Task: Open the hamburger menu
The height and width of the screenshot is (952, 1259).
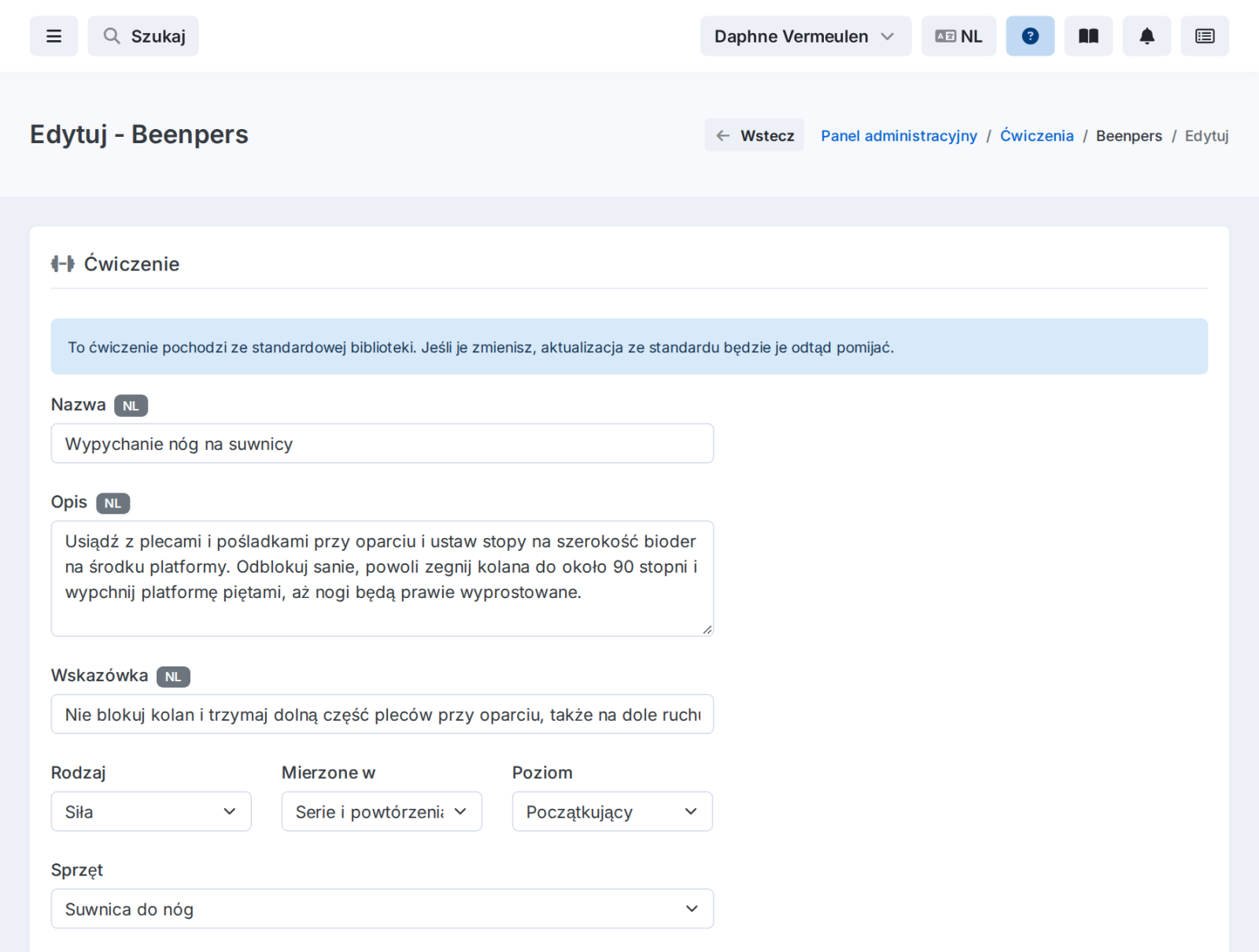Action: pos(54,36)
